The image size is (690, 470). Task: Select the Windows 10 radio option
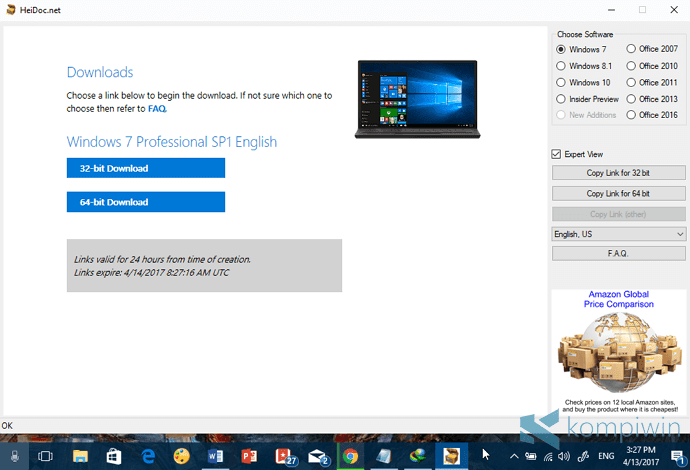click(x=561, y=83)
